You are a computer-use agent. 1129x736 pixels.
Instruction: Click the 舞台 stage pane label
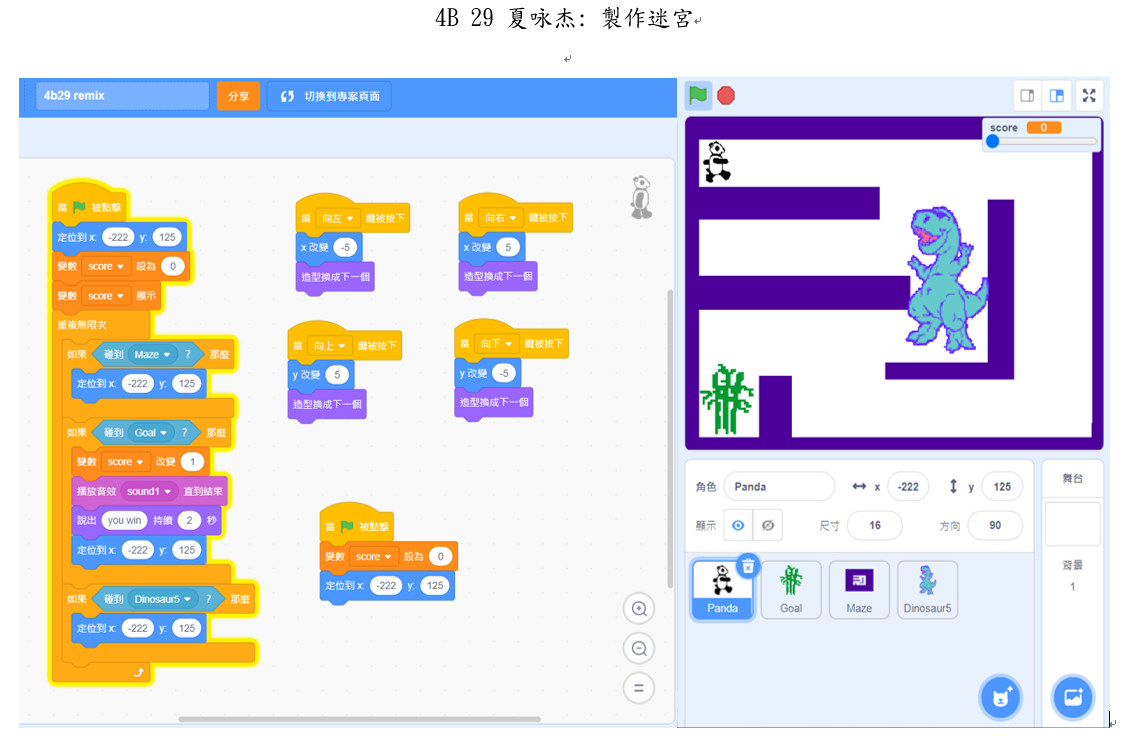1072,478
